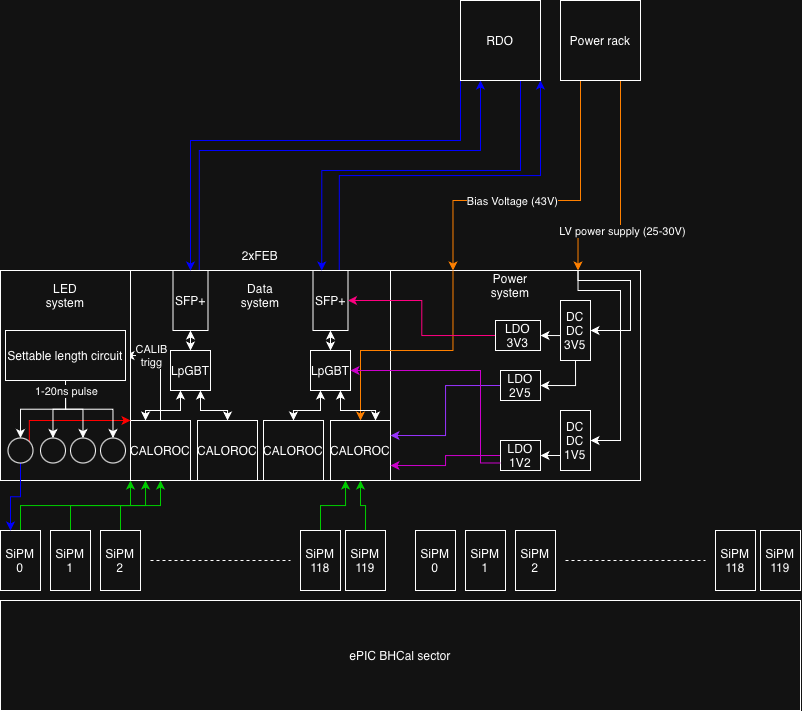
Task: Select the LV power supply label
Action: click(x=621, y=231)
